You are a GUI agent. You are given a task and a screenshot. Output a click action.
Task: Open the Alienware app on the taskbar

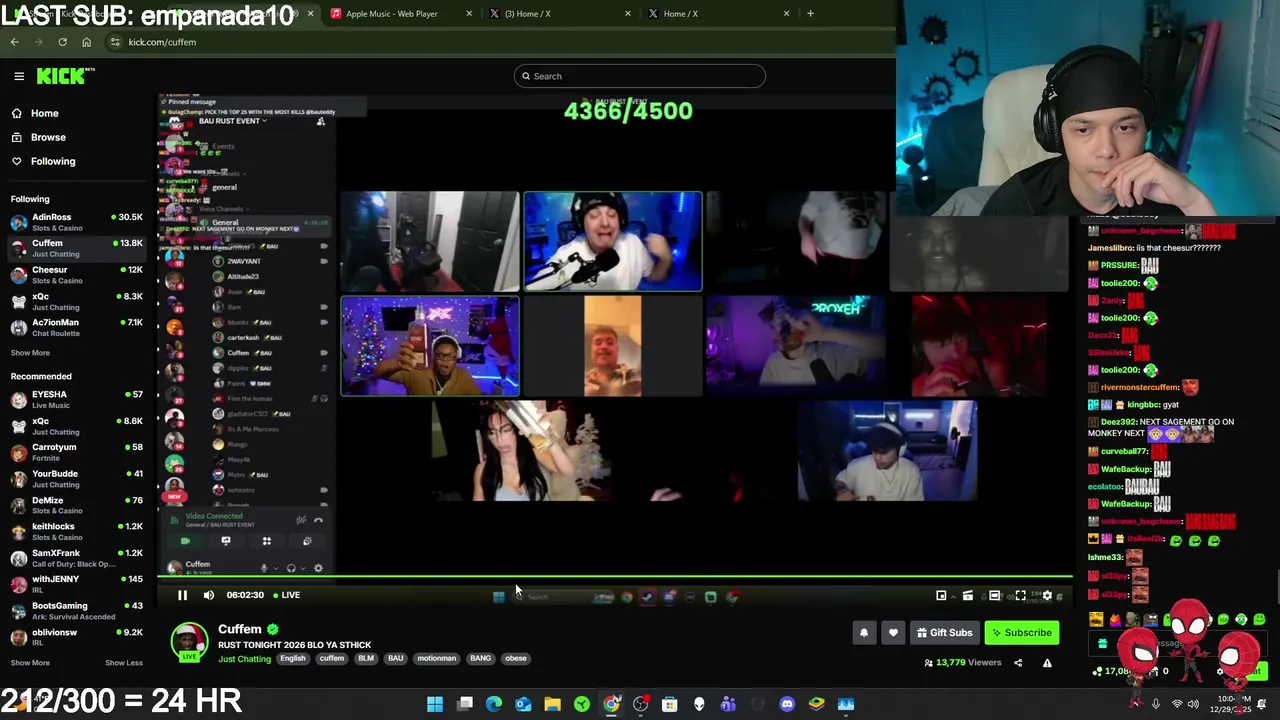(x=699, y=704)
